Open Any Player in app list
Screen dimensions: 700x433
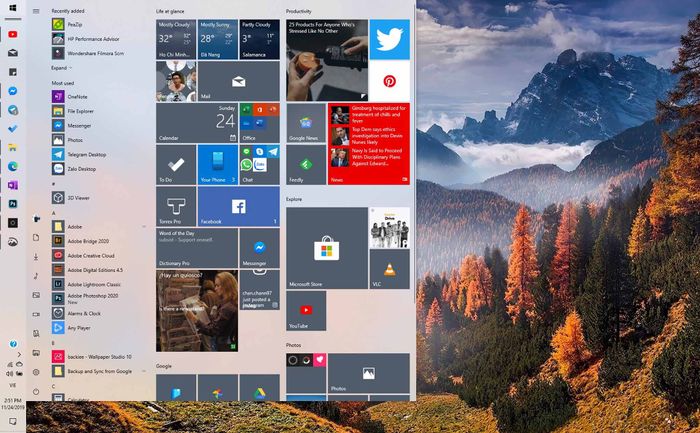(x=99, y=328)
